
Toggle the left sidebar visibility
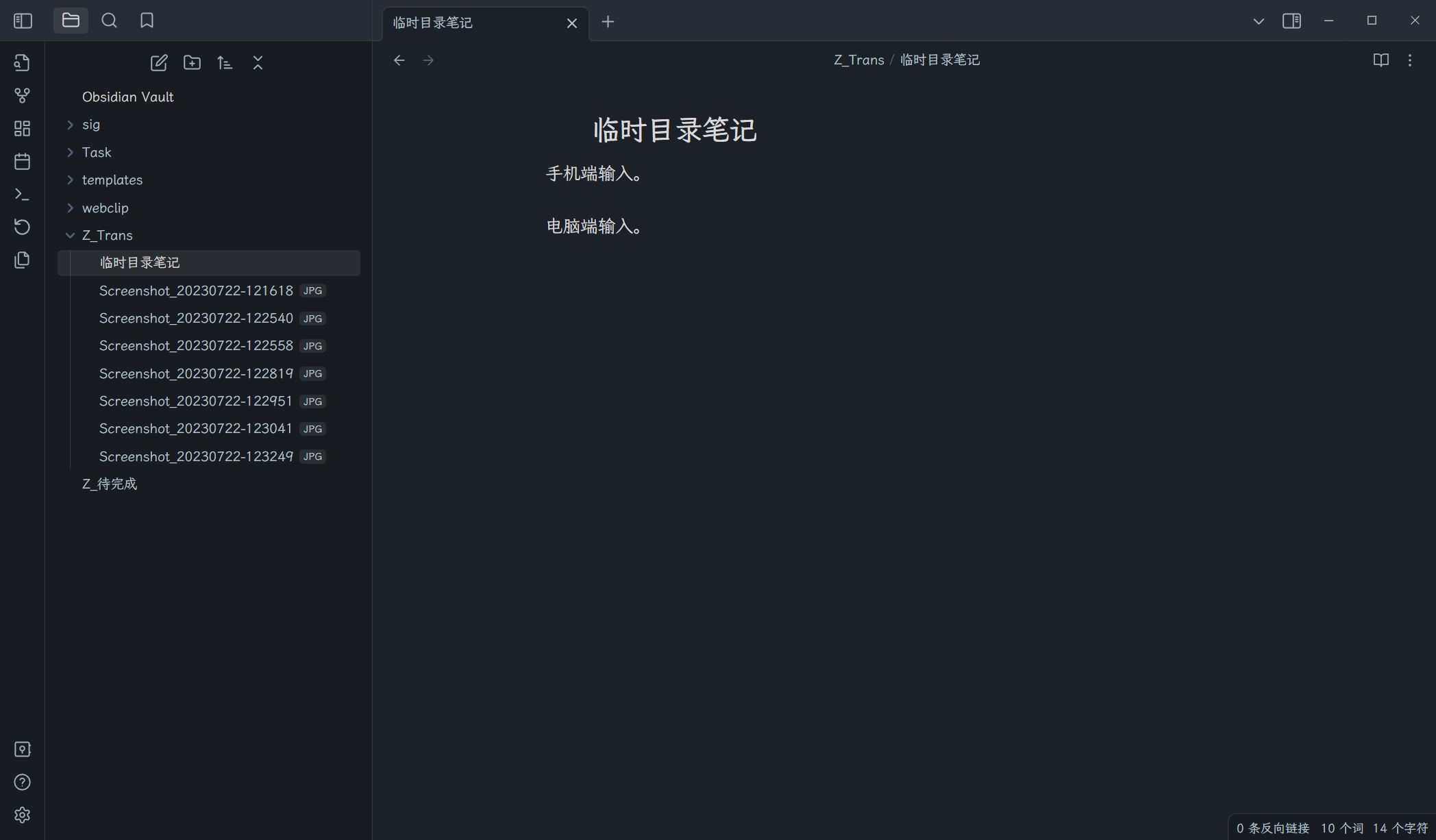pyautogui.click(x=23, y=21)
